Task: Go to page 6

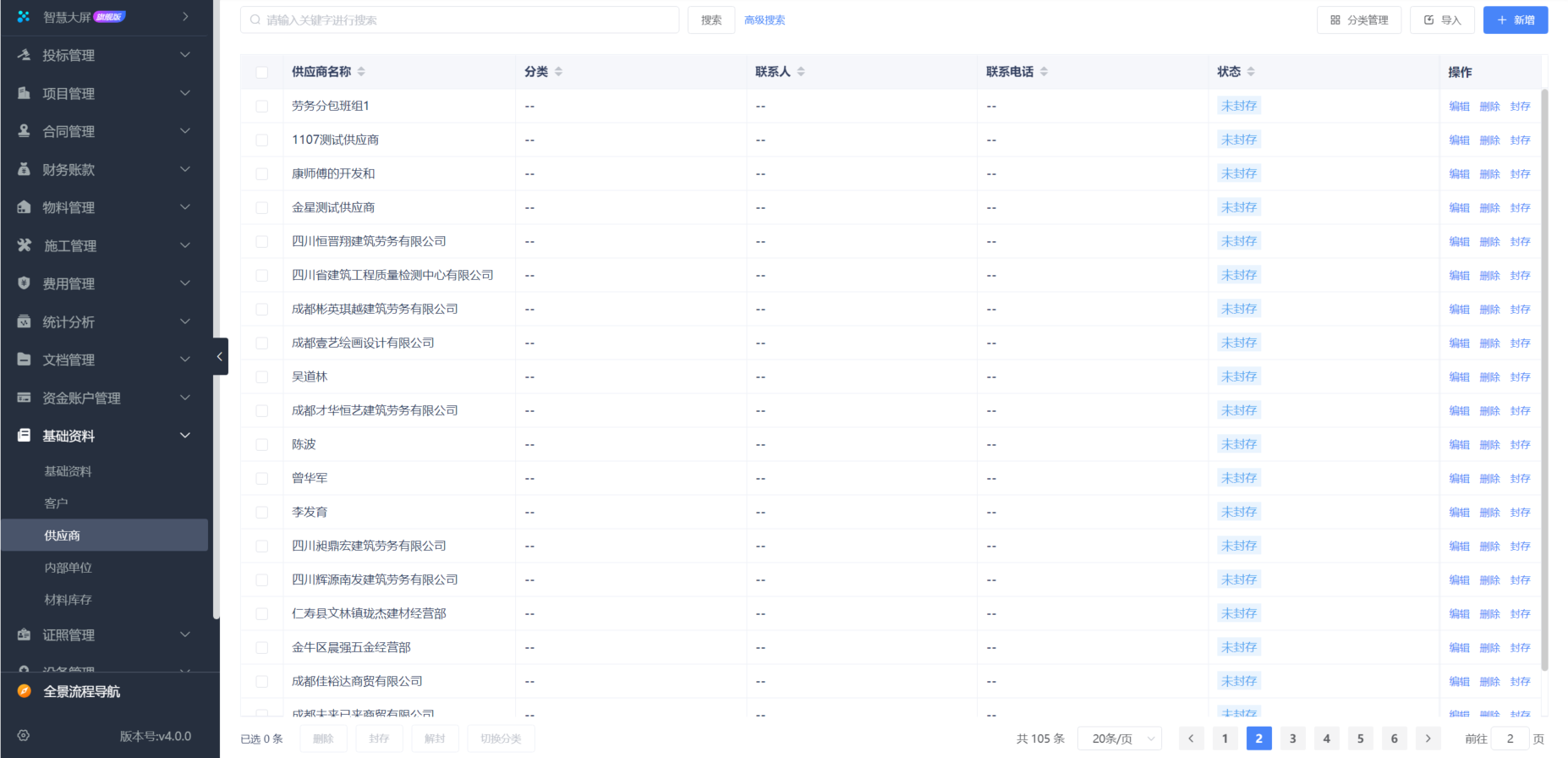Action: click(1394, 739)
